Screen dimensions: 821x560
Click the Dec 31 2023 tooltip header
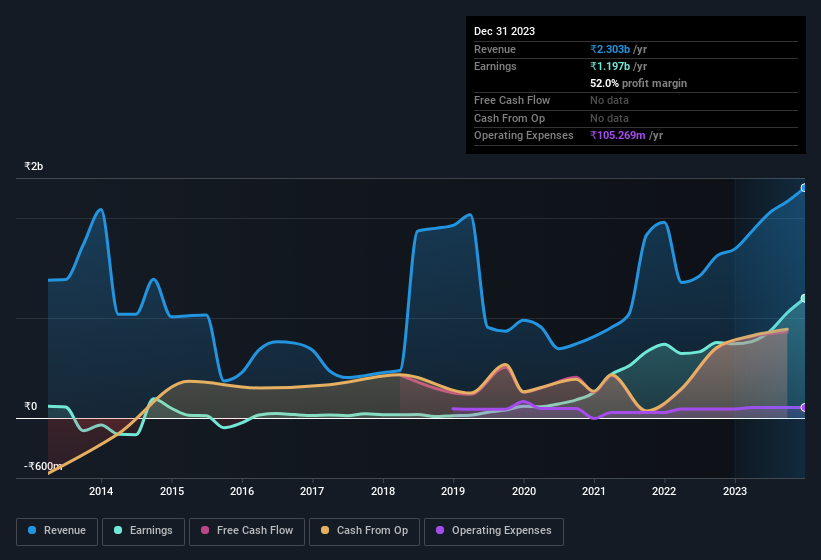pyautogui.click(x=504, y=31)
